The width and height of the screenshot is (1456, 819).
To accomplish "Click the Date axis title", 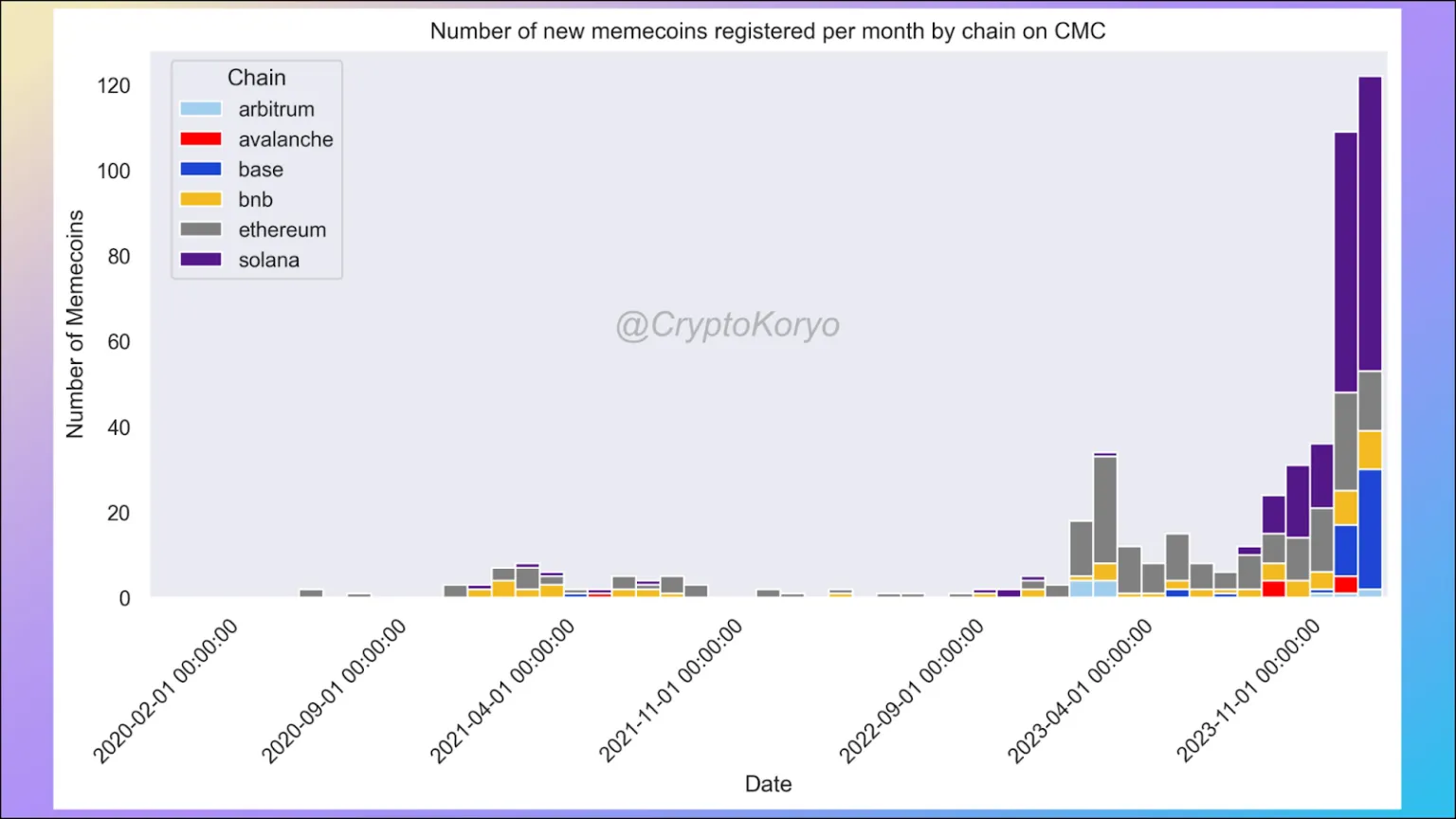I will (768, 784).
